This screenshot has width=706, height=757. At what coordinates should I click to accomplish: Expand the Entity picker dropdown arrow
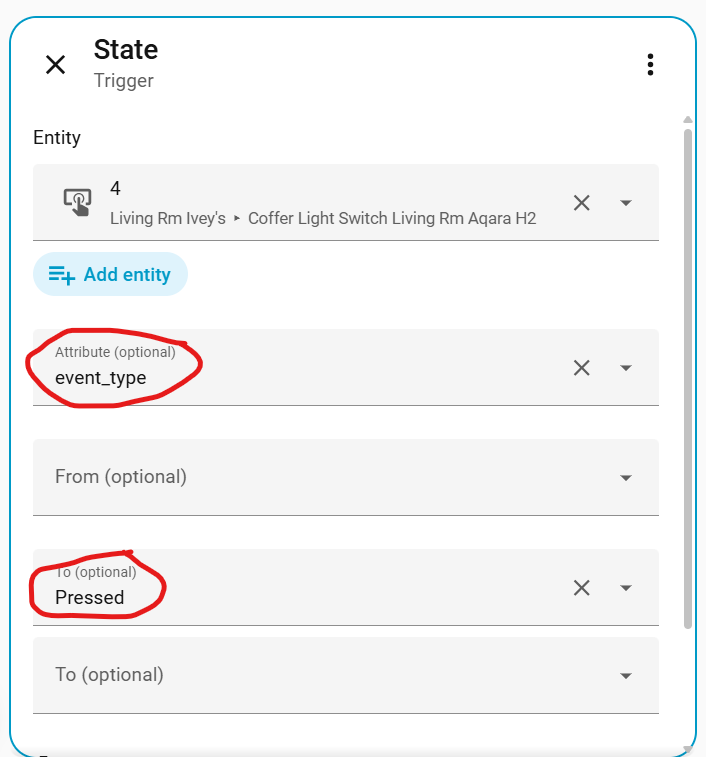pyautogui.click(x=626, y=203)
